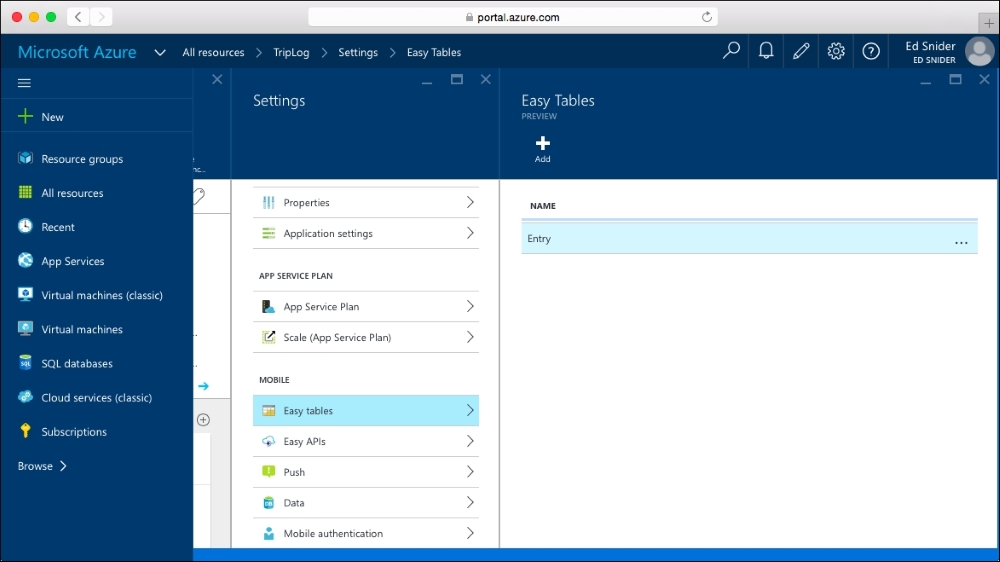Click the pencil edit dashboard icon
The height and width of the screenshot is (562, 1000).
tap(801, 51)
